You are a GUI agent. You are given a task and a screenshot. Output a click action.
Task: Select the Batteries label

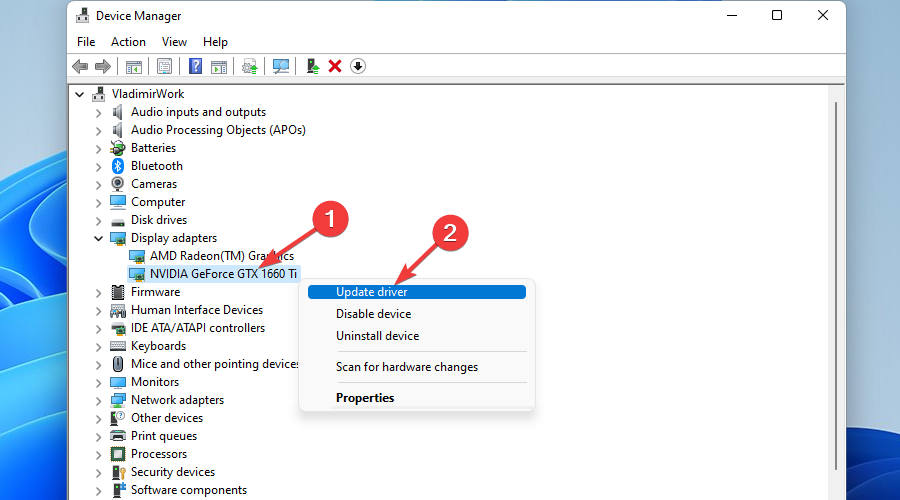point(153,148)
